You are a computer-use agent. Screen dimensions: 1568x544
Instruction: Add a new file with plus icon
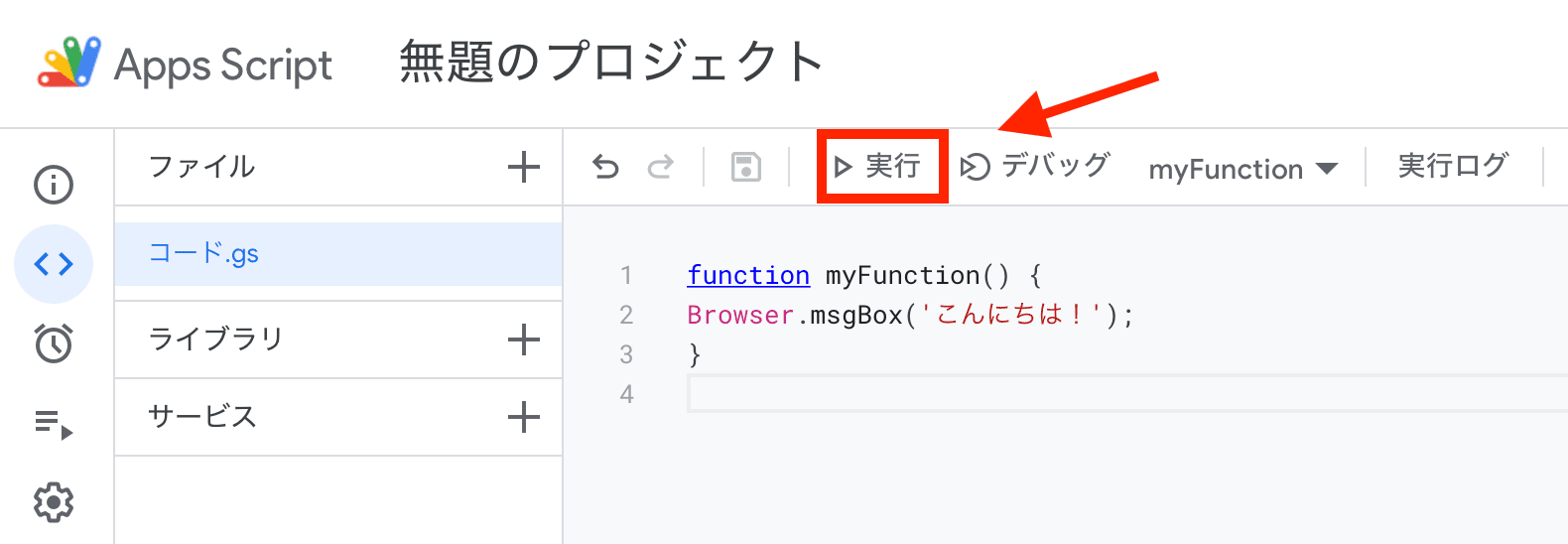523,167
